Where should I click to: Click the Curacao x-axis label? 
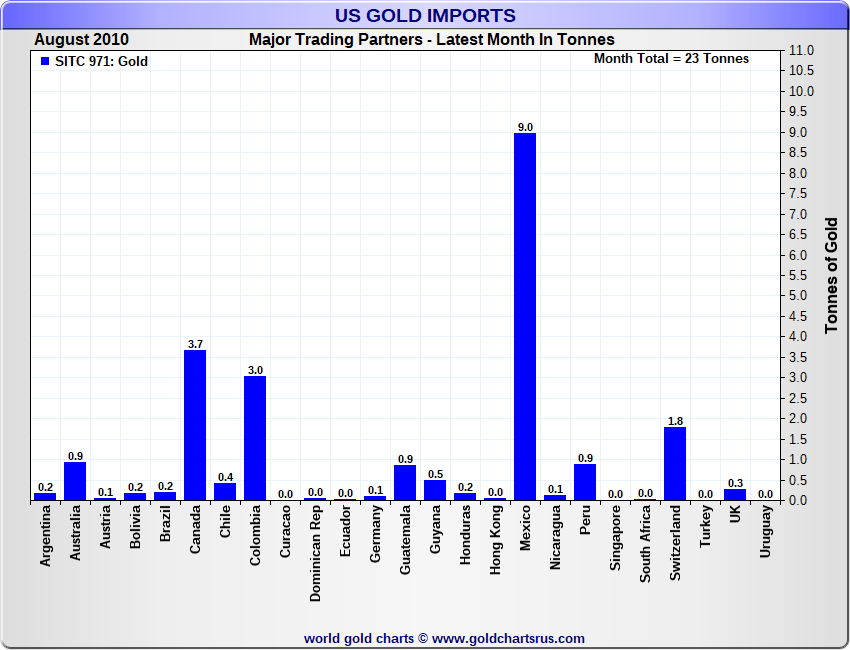[x=285, y=531]
